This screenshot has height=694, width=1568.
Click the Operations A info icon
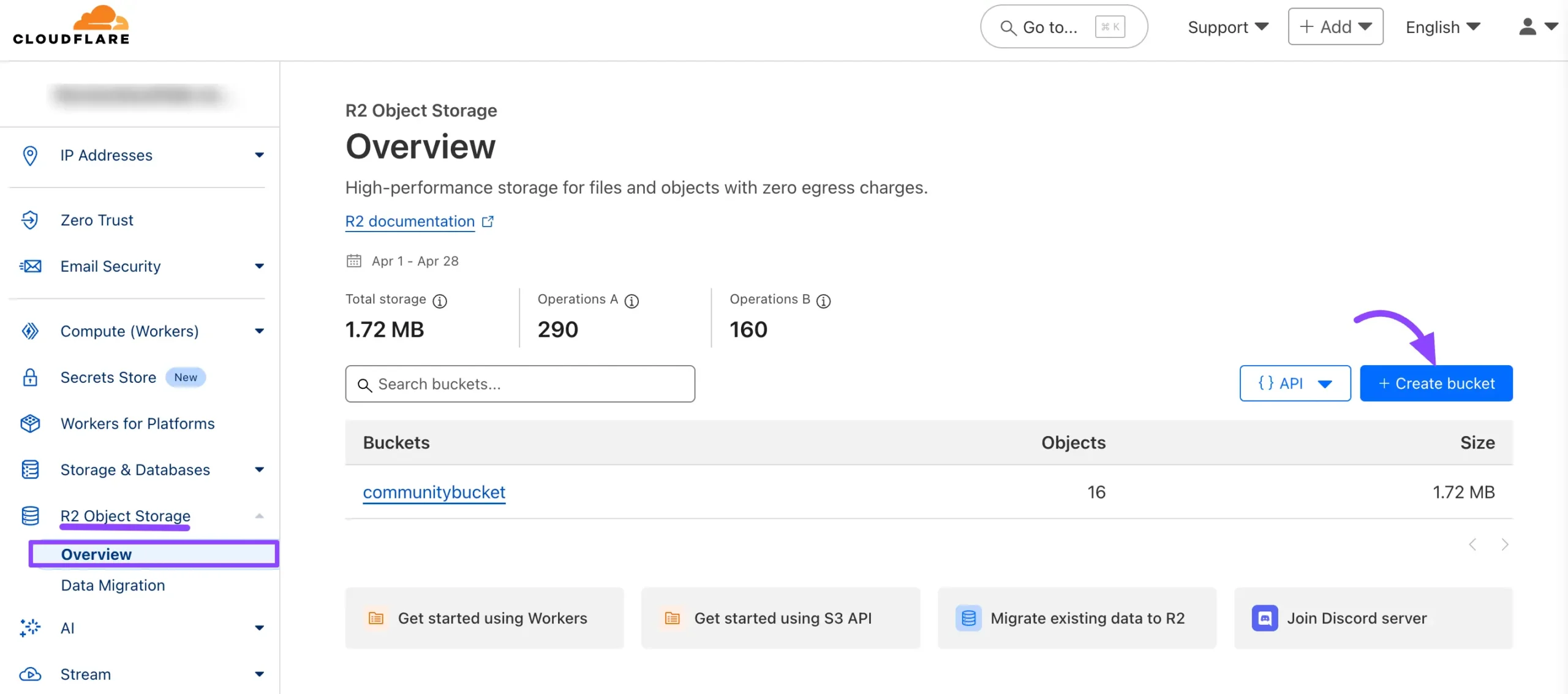tap(631, 301)
